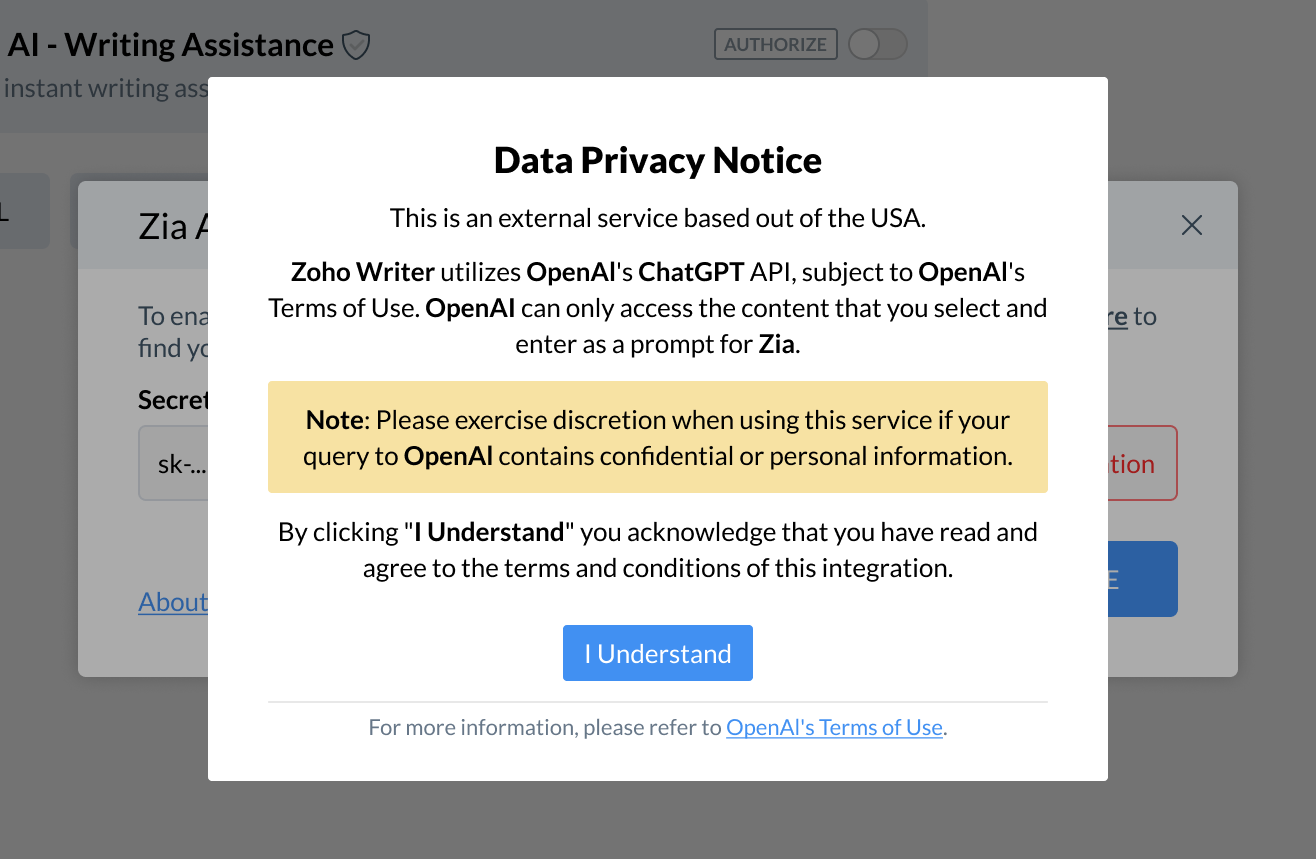Click the AUTHORIZE badge button
The height and width of the screenshot is (859, 1316).
(775, 44)
